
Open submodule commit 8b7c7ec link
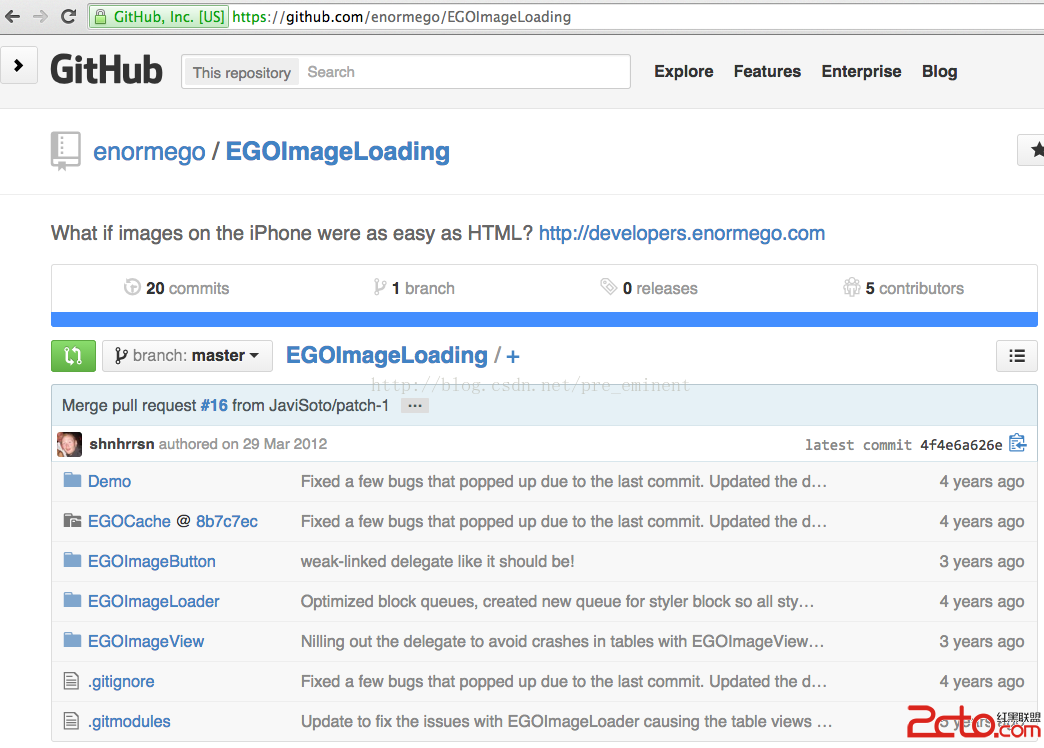227,522
